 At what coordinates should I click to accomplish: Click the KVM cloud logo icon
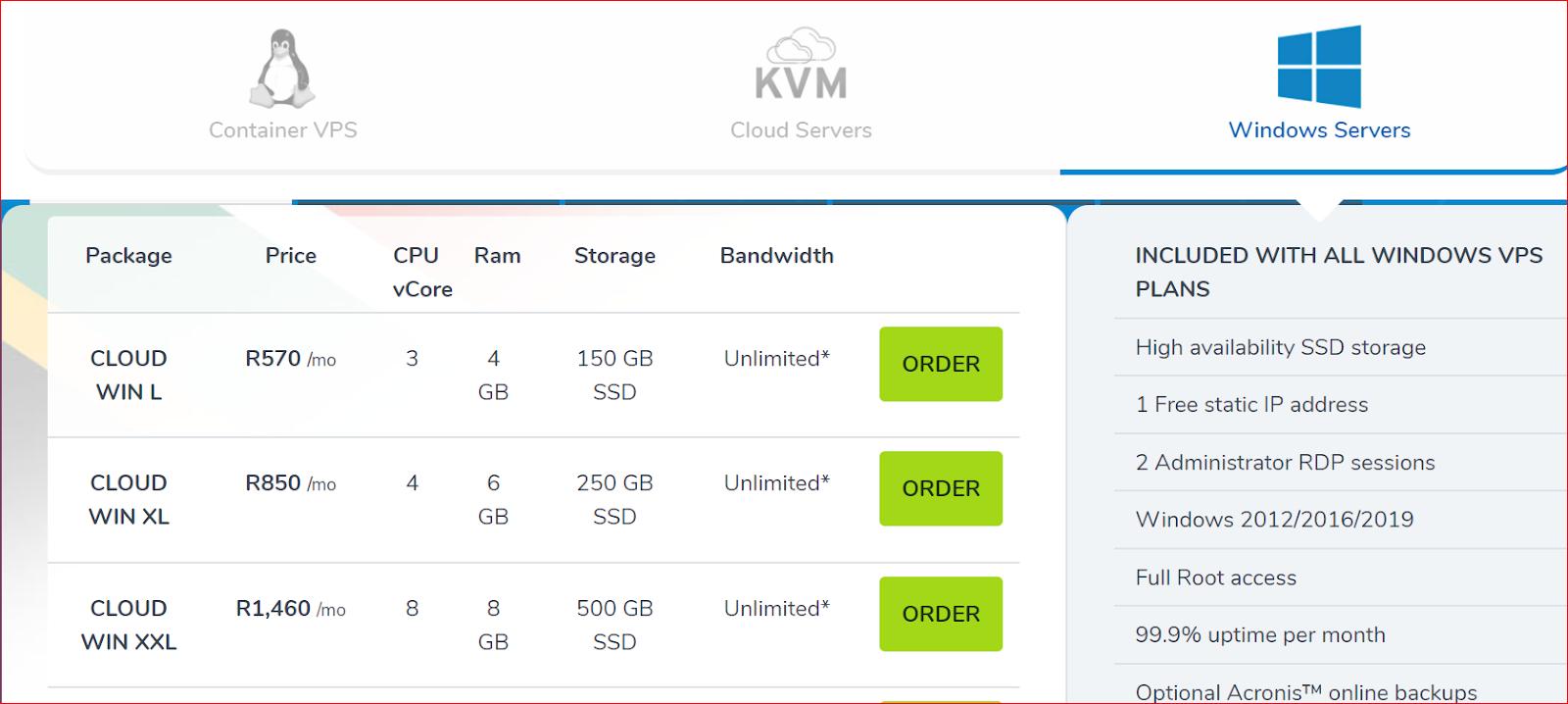pos(802,64)
